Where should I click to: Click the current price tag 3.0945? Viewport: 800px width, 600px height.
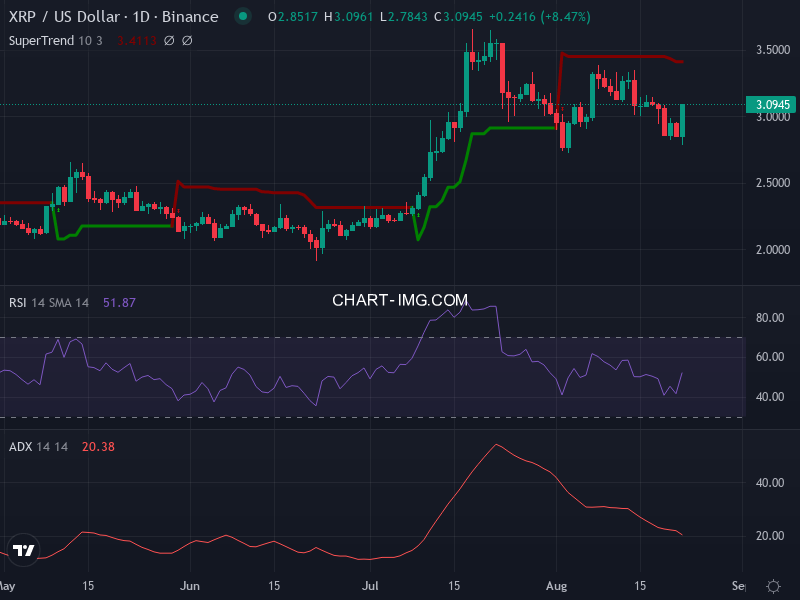pyautogui.click(x=771, y=105)
